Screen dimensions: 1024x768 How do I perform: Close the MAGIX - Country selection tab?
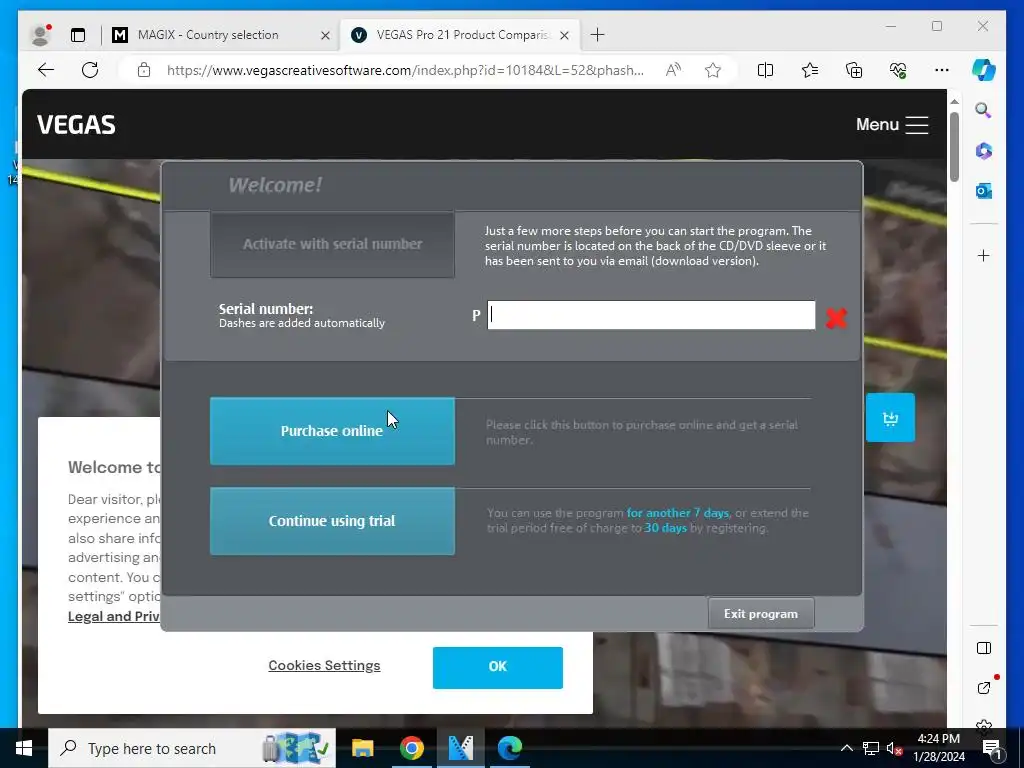pyautogui.click(x=325, y=35)
